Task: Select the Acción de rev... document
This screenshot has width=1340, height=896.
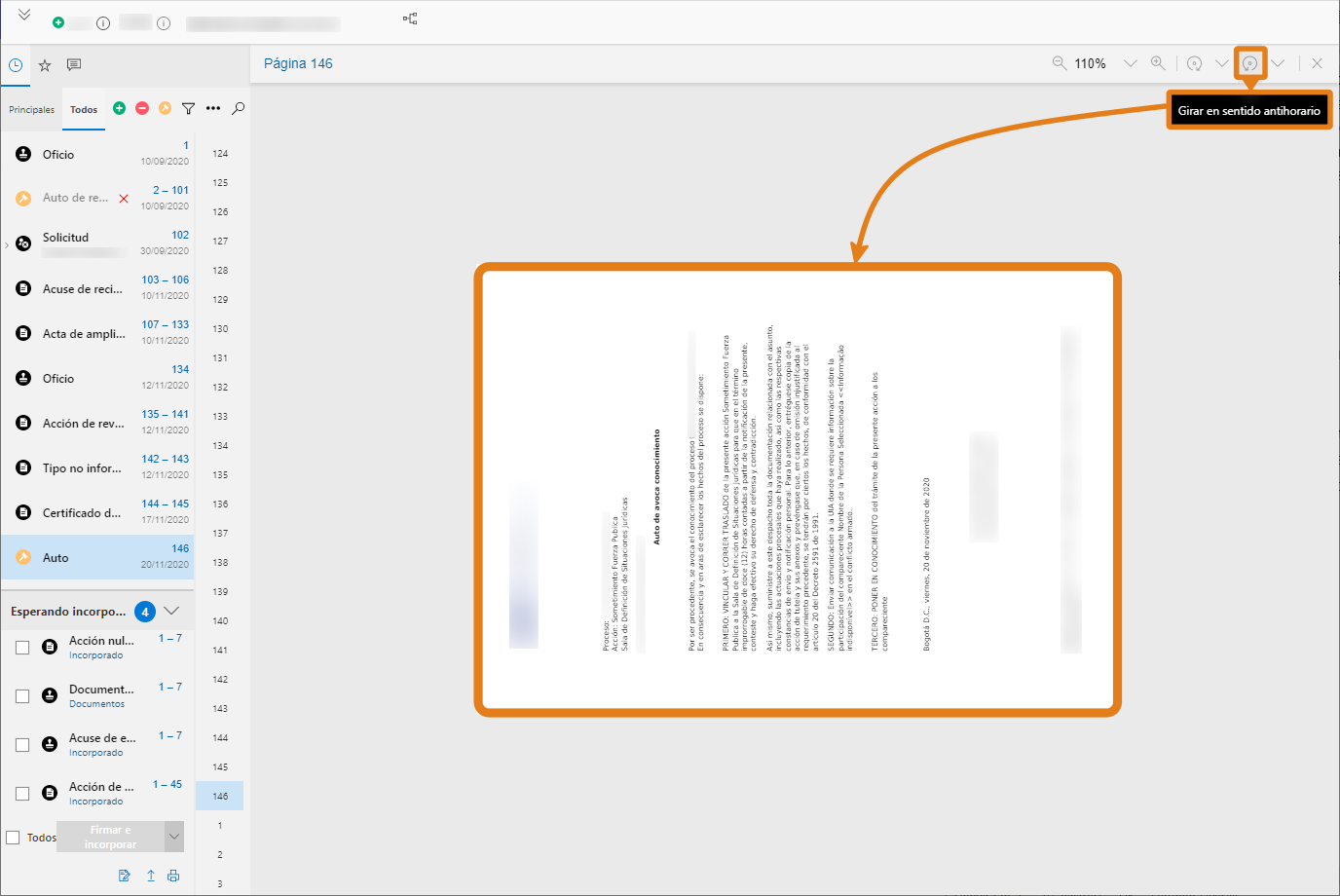Action: 97,423
